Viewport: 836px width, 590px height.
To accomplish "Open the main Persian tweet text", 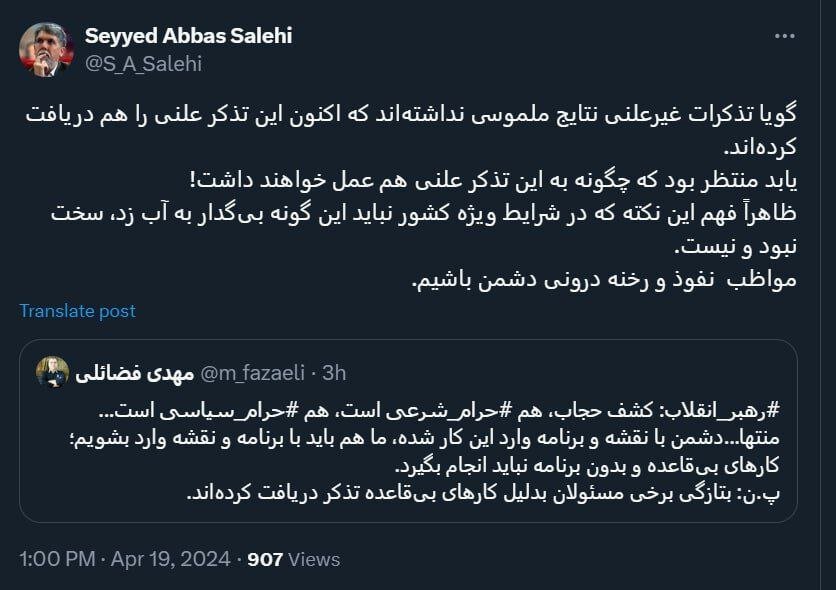I will [420, 190].
